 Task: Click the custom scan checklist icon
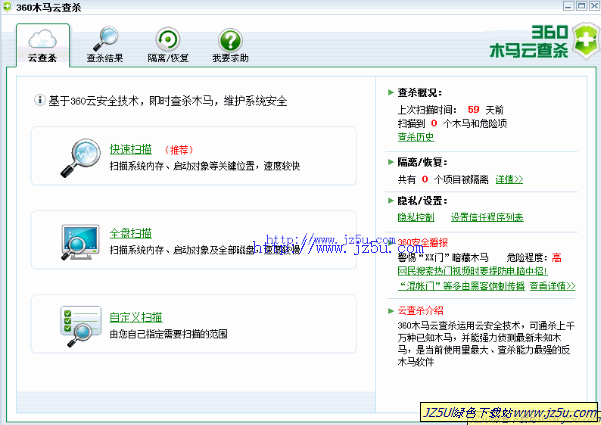[80, 326]
